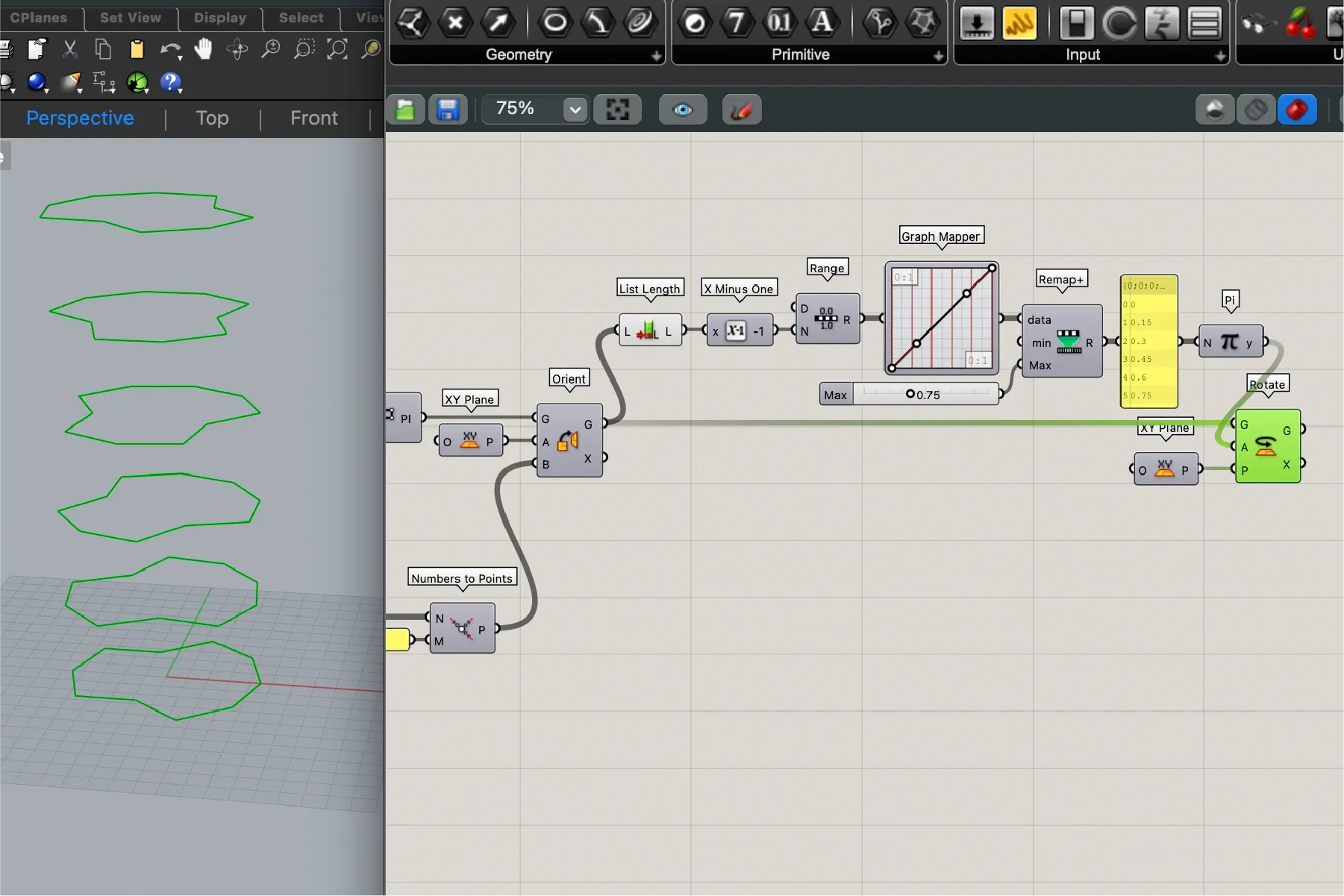Click the Max slider handle at 0.75
This screenshot has width=1344, height=896.
pos(910,394)
